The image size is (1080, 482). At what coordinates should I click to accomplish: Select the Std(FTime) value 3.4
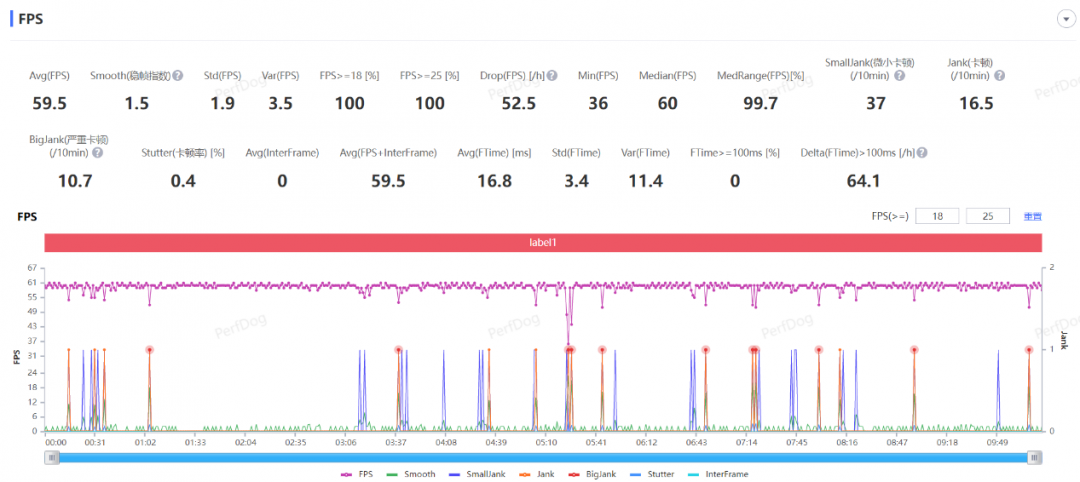(577, 181)
